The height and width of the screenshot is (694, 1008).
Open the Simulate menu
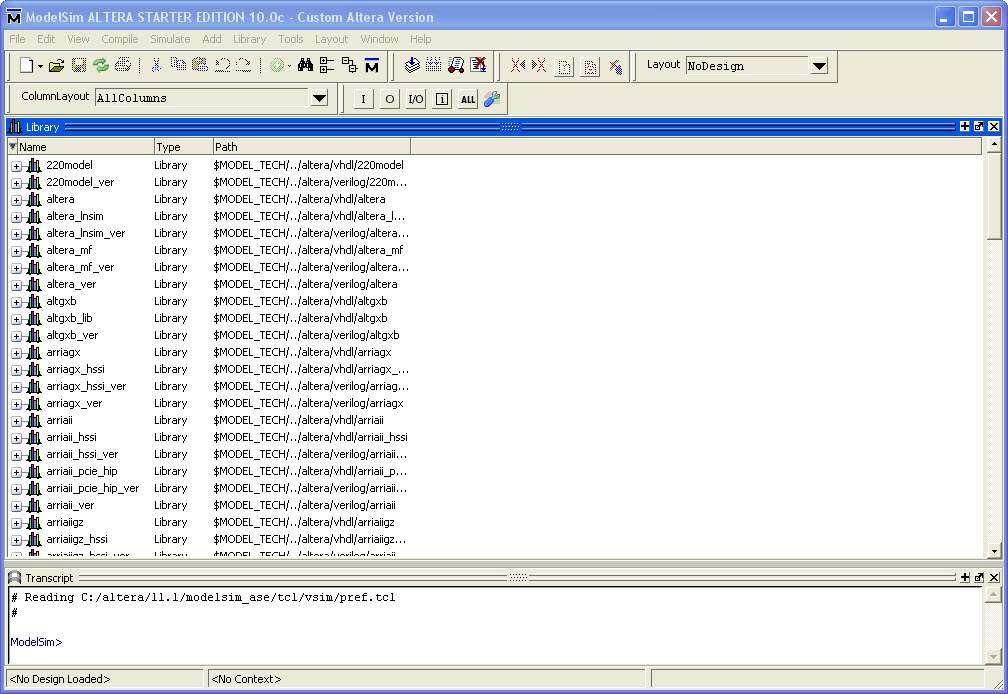(x=170, y=39)
